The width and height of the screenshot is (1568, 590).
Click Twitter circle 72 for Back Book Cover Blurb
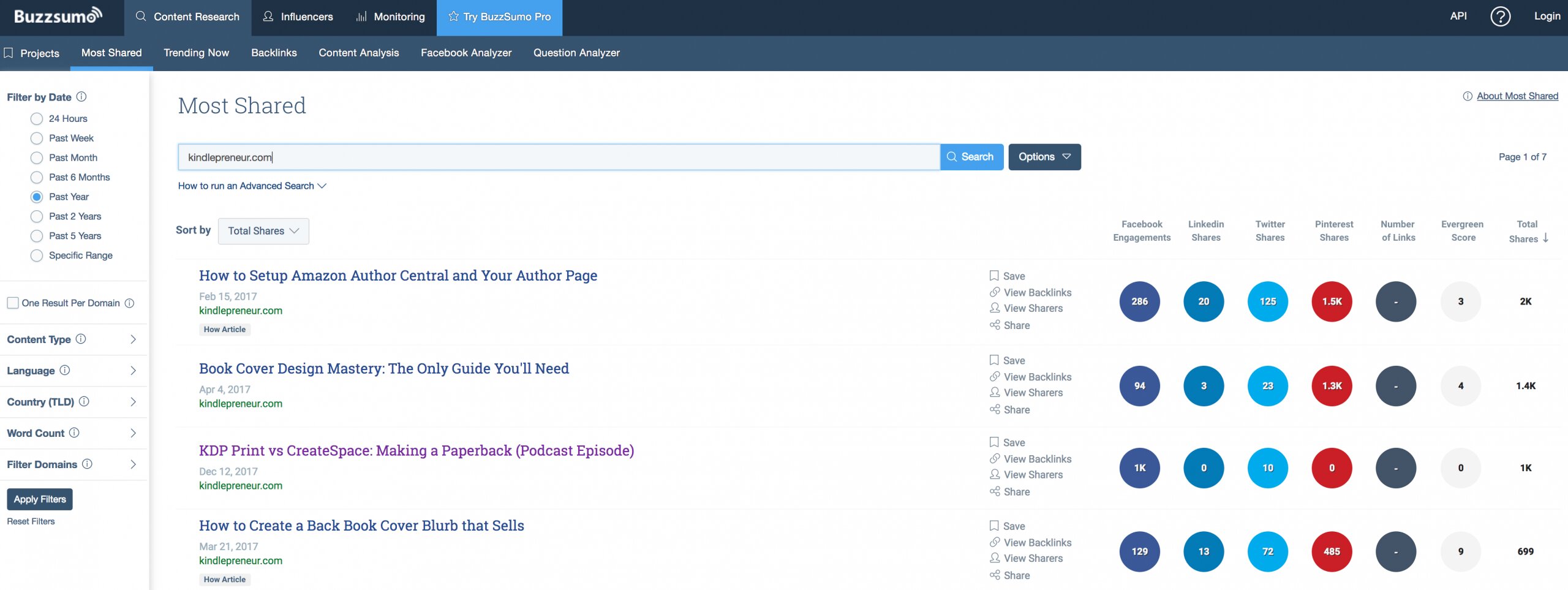[x=1268, y=551]
